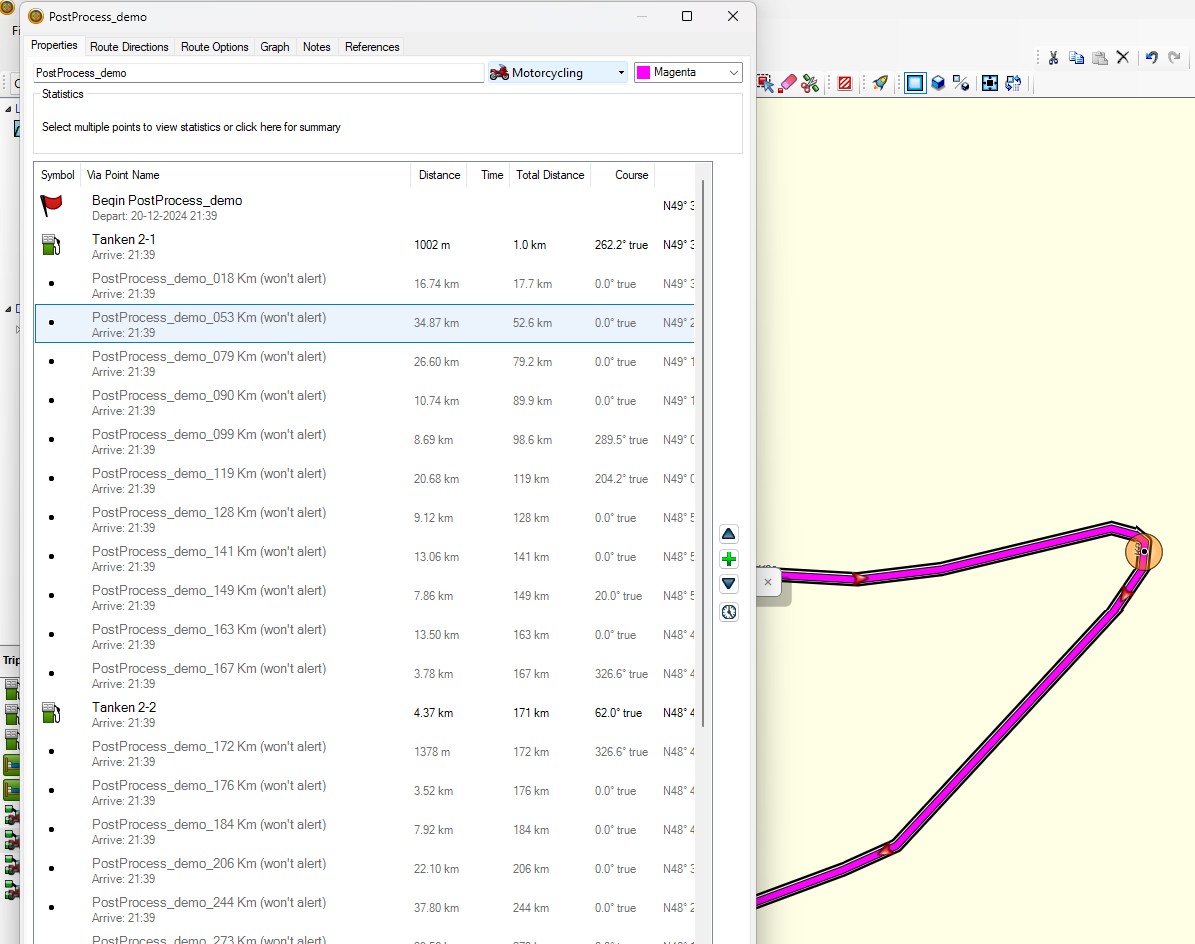Click the green plus add point button

[729, 559]
